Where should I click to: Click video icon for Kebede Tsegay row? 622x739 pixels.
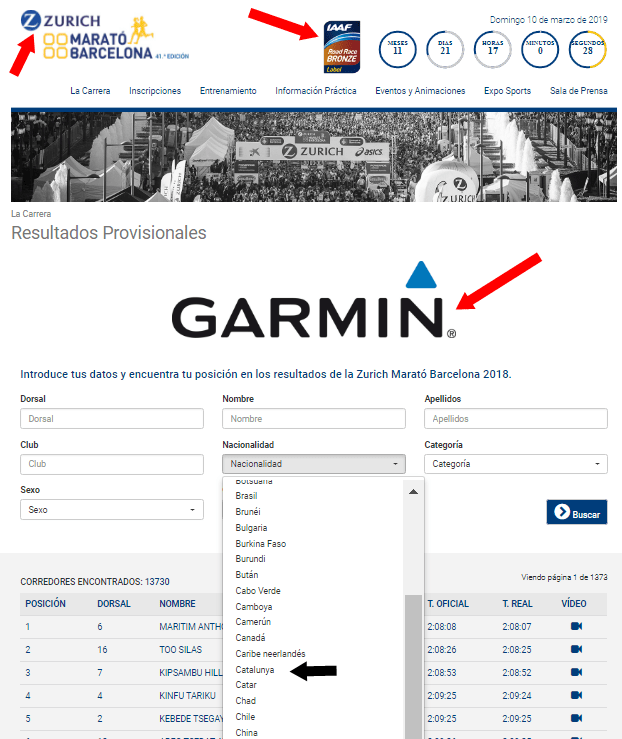pos(575,718)
